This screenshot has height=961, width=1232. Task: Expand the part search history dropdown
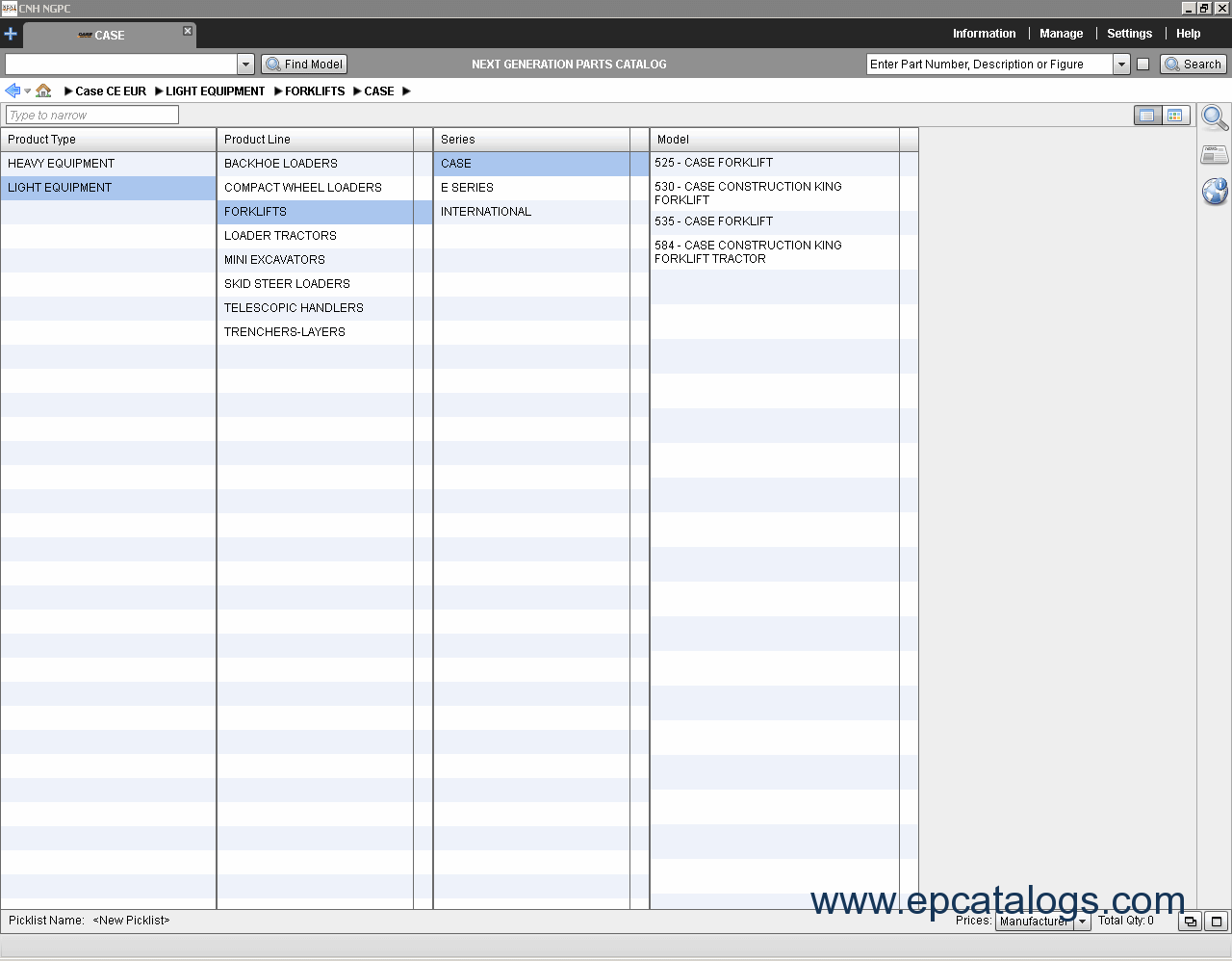1121,65
